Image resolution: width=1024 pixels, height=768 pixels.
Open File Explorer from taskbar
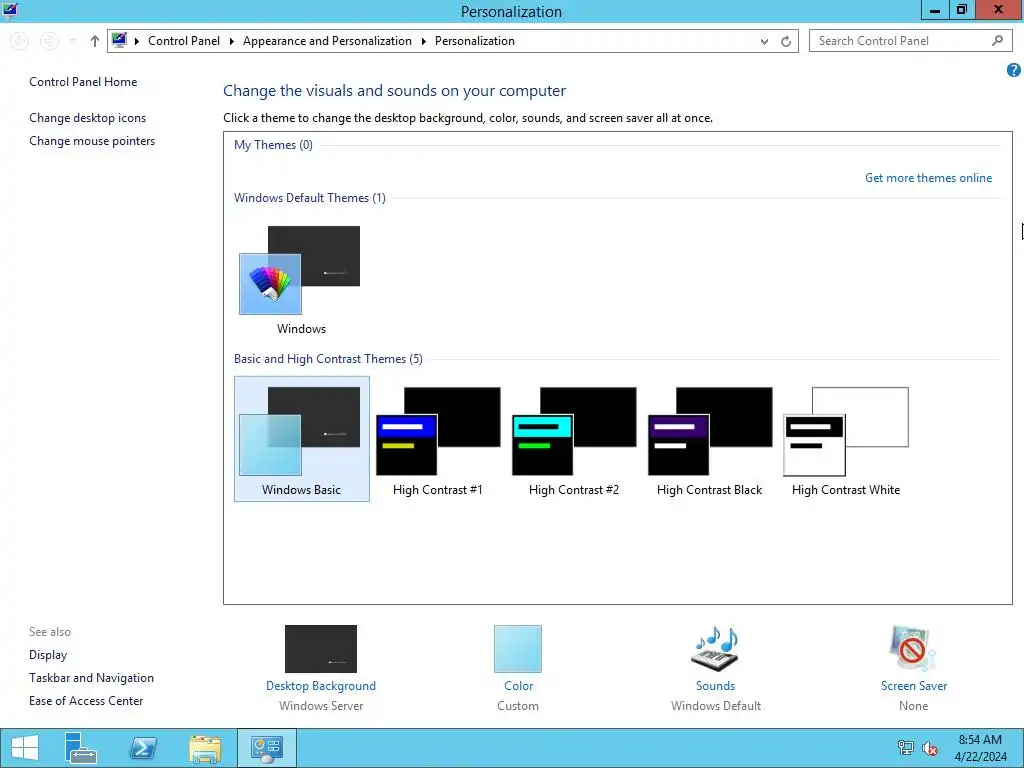pyautogui.click(x=205, y=748)
